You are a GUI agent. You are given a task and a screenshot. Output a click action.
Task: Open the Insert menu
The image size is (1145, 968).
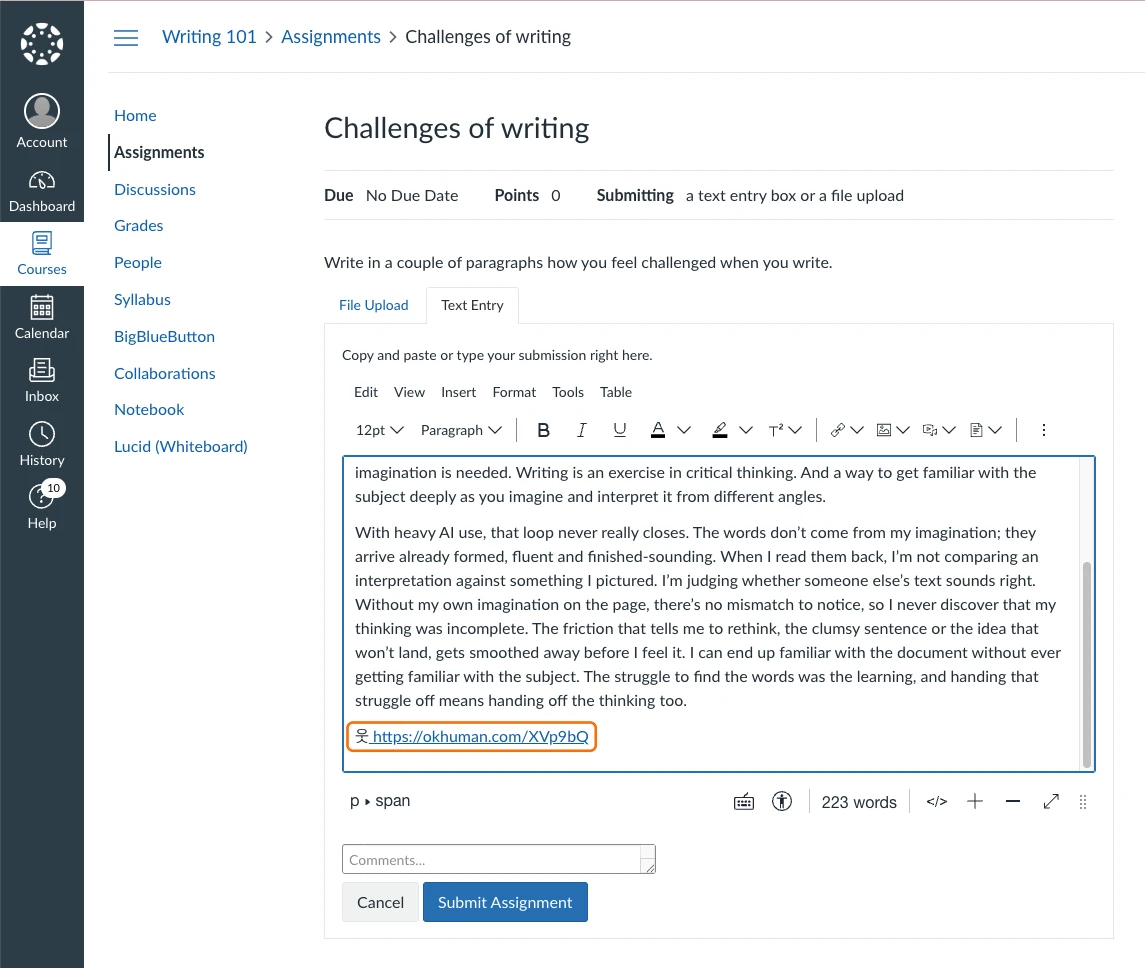tap(459, 392)
